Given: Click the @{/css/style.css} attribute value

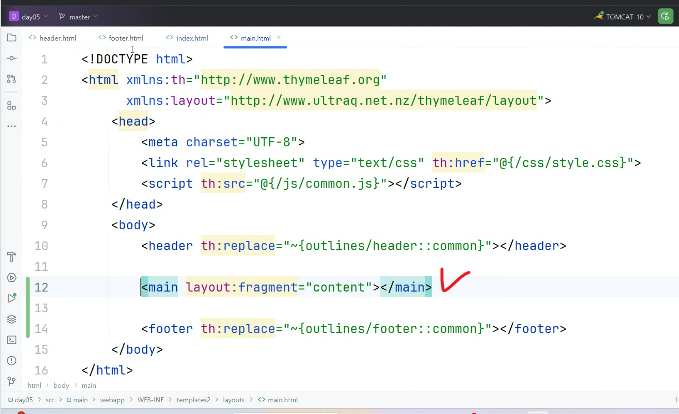Looking at the screenshot, I should (x=563, y=163).
